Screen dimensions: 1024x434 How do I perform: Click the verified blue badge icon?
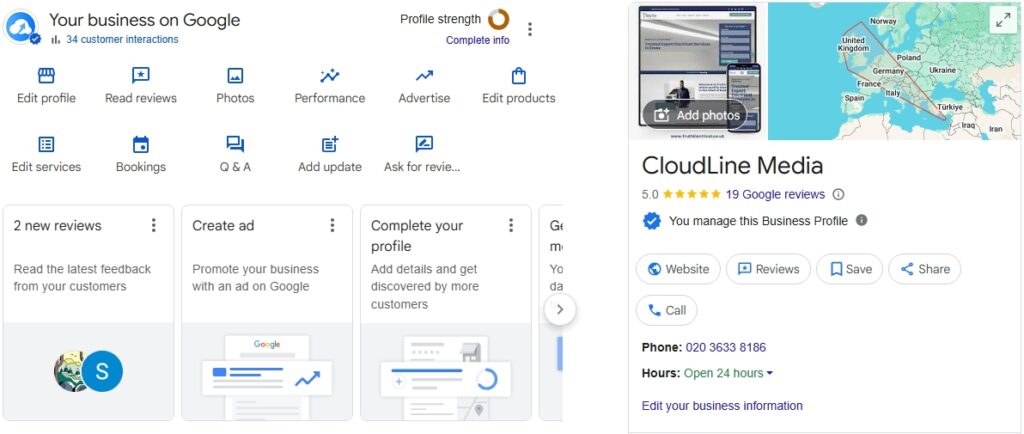pos(651,221)
